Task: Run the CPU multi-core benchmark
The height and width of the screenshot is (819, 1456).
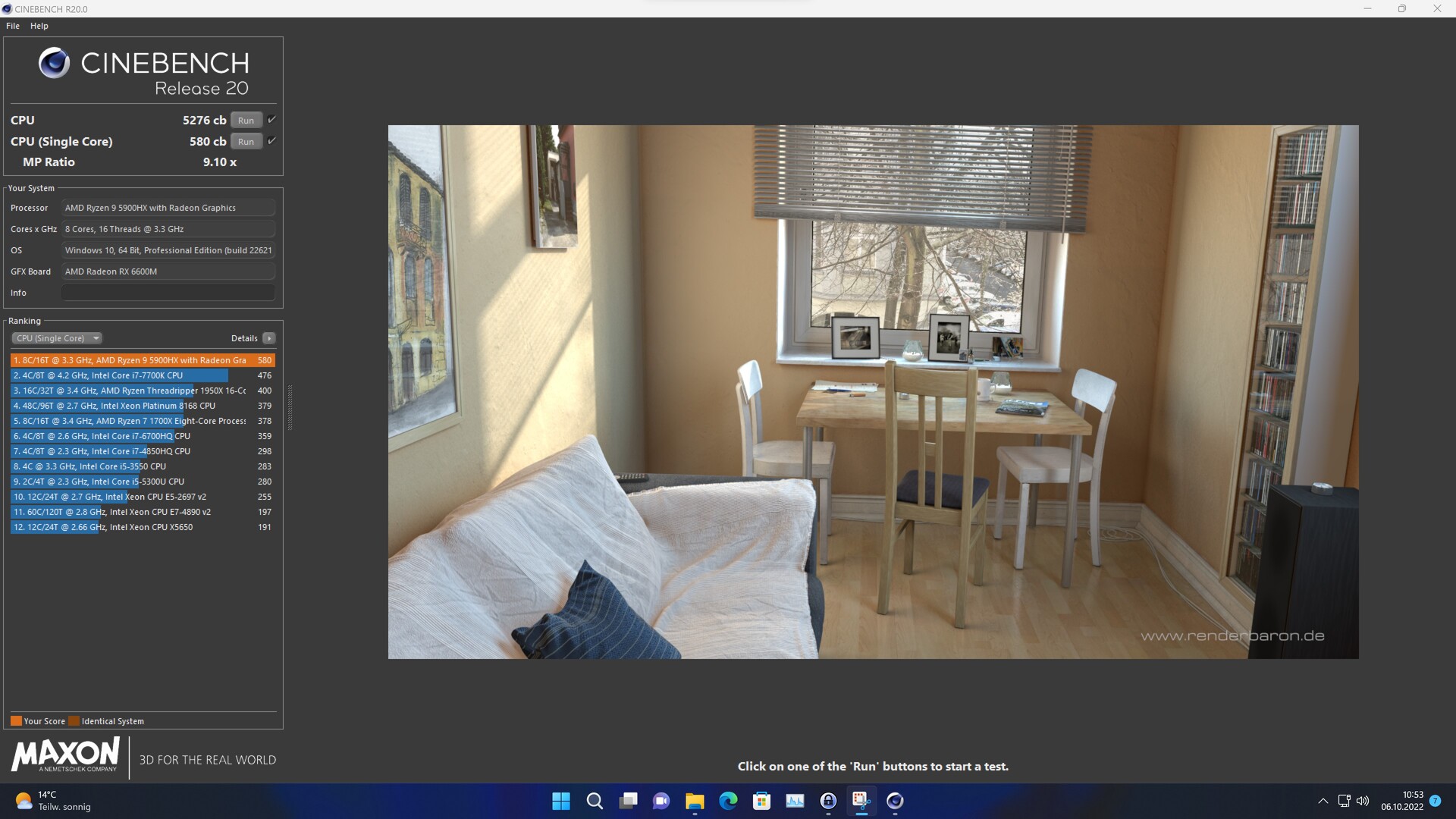Action: click(x=246, y=121)
